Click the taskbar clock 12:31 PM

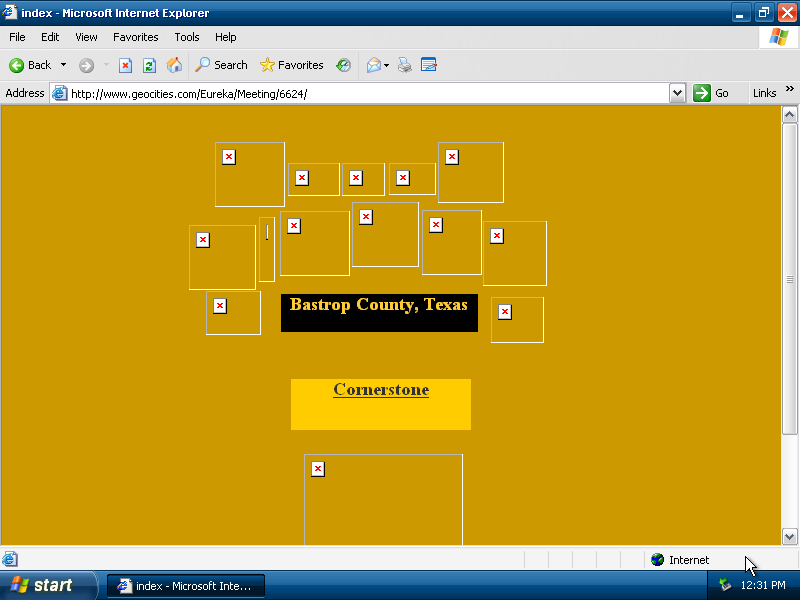coord(763,585)
